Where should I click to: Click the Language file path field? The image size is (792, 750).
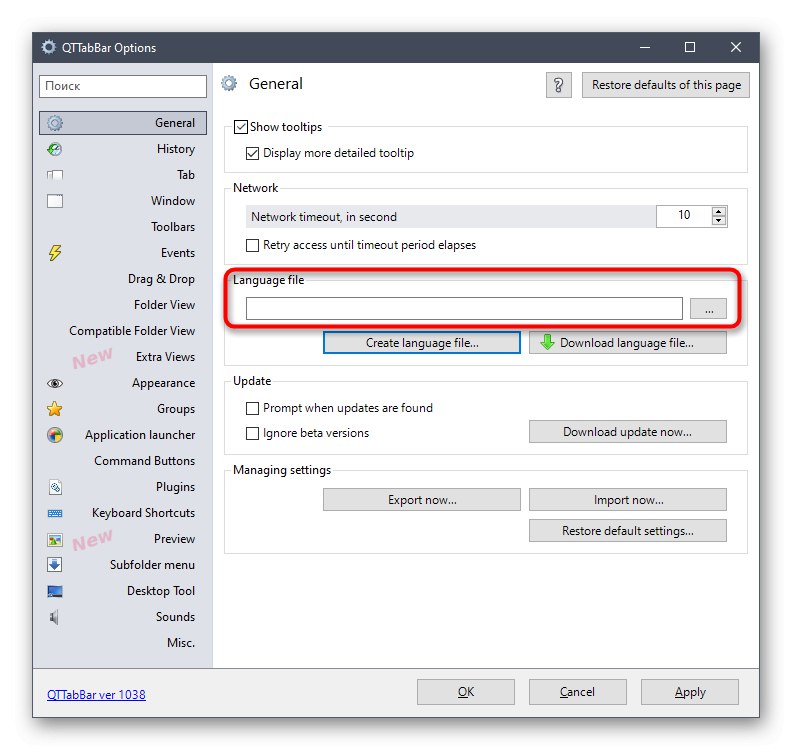tap(464, 309)
